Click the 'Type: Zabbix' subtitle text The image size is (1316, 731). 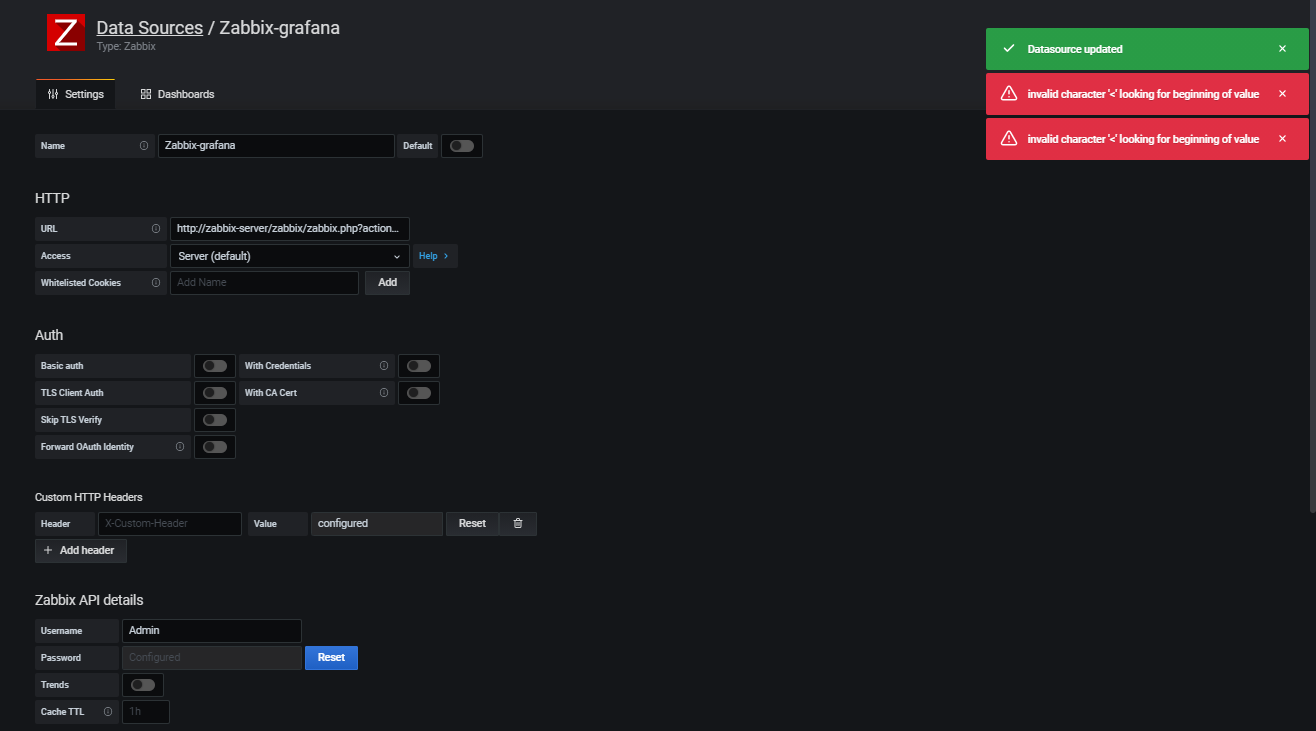pyautogui.click(x=126, y=46)
